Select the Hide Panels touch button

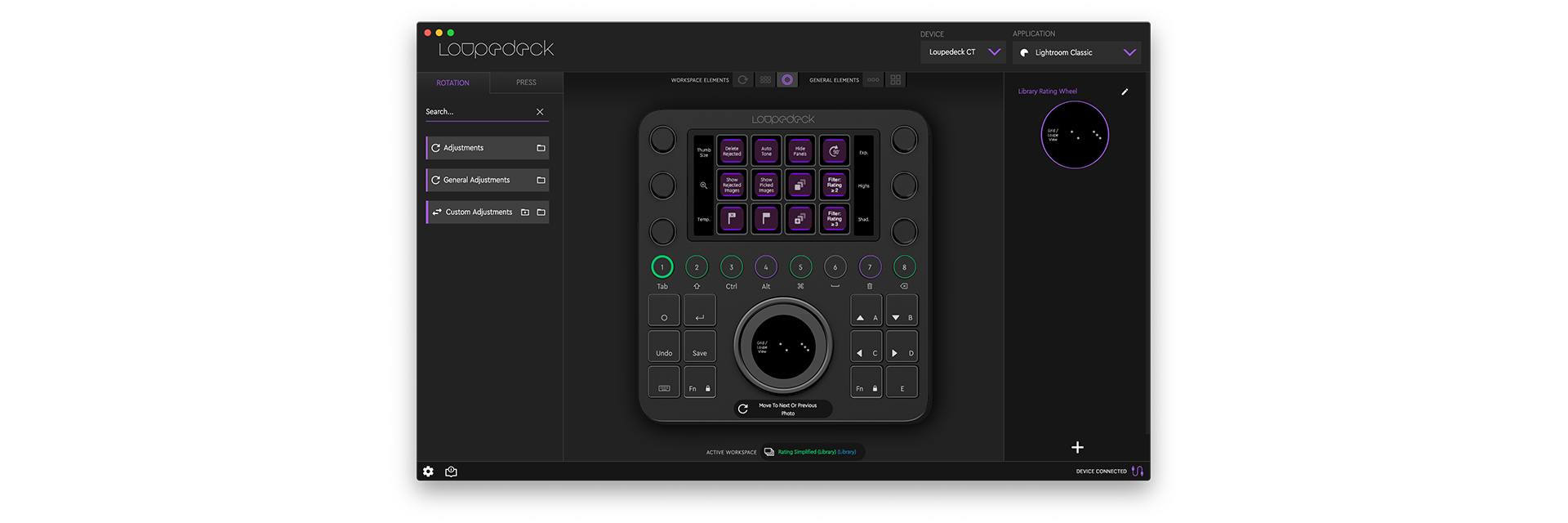pyautogui.click(x=800, y=151)
